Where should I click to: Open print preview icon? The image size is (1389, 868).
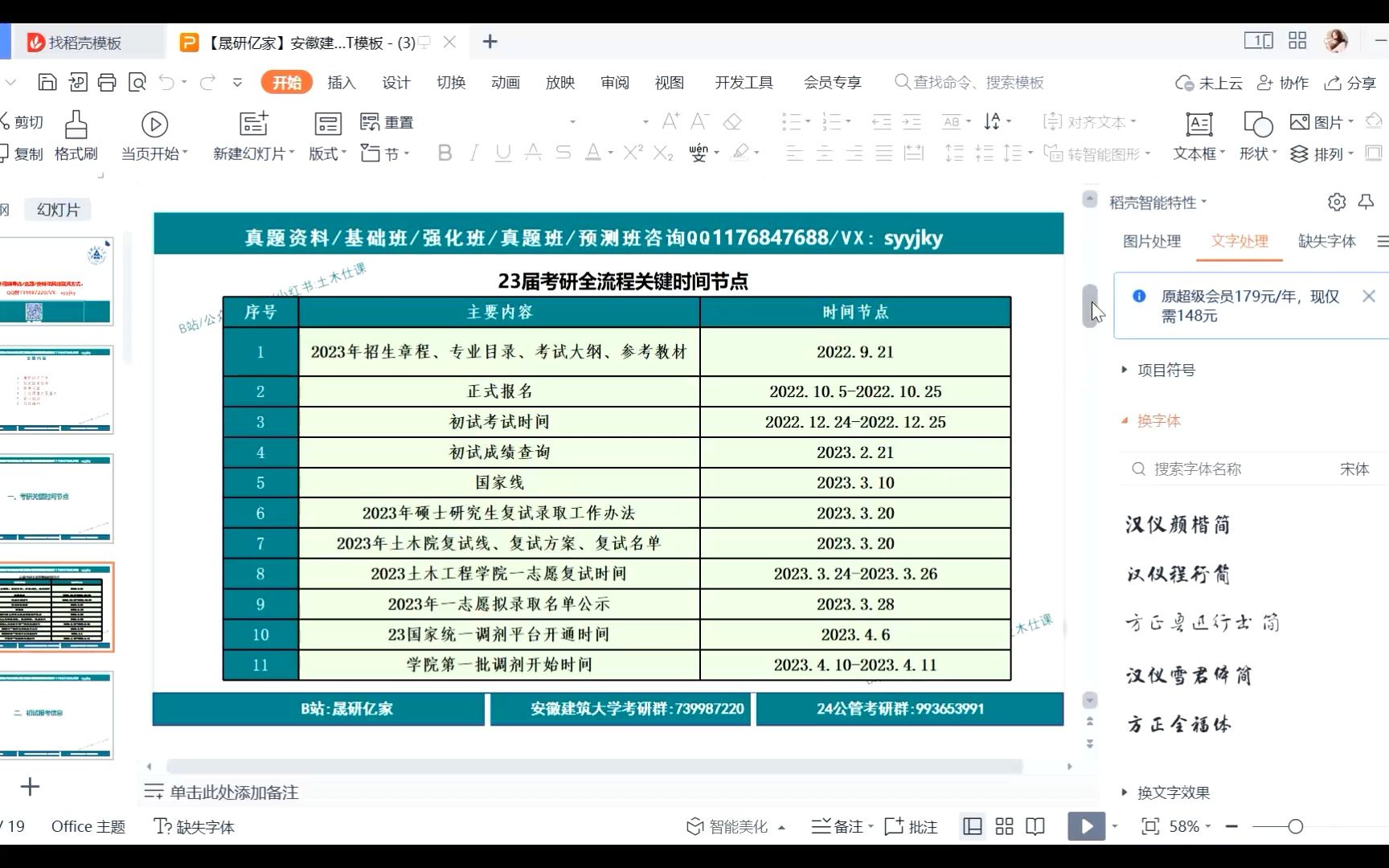[137, 82]
